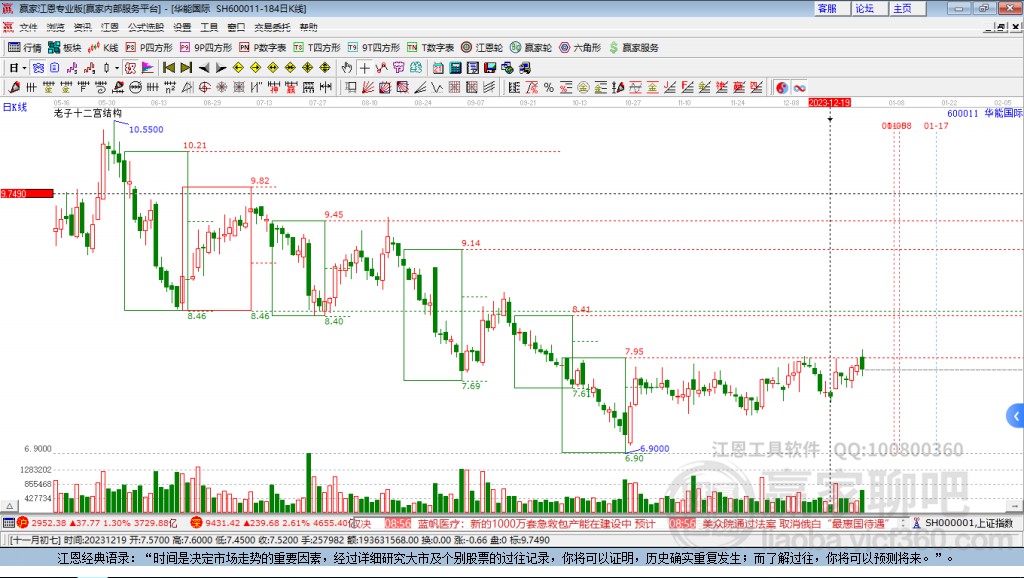1024x578 pixels.
Task: Click the 蓝帆医疗 news ticker headline
Action: (537, 524)
